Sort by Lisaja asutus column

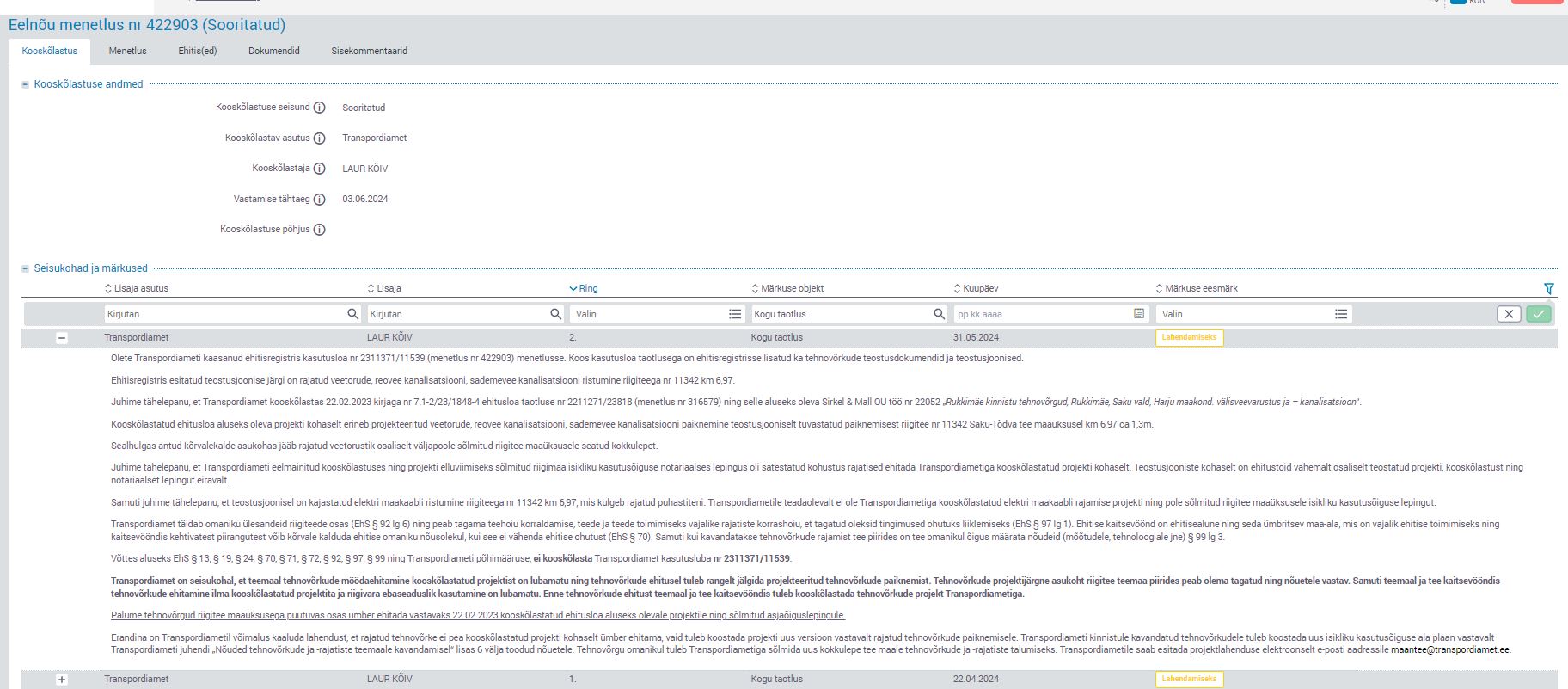(137, 289)
